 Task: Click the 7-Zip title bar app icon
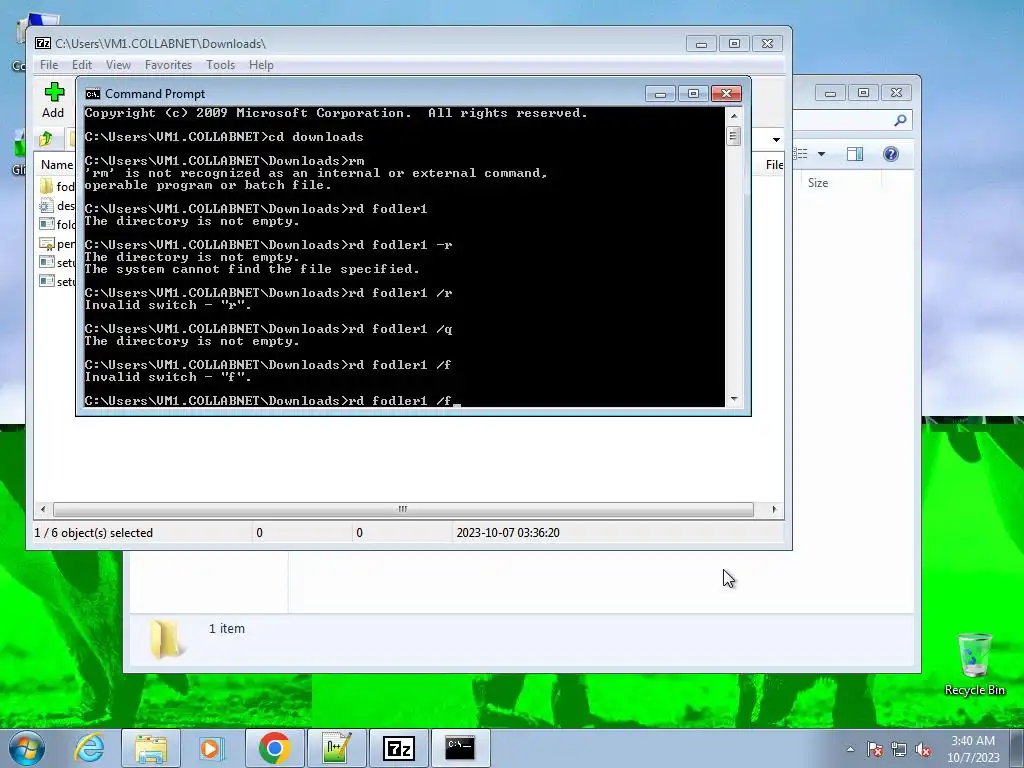43,44
